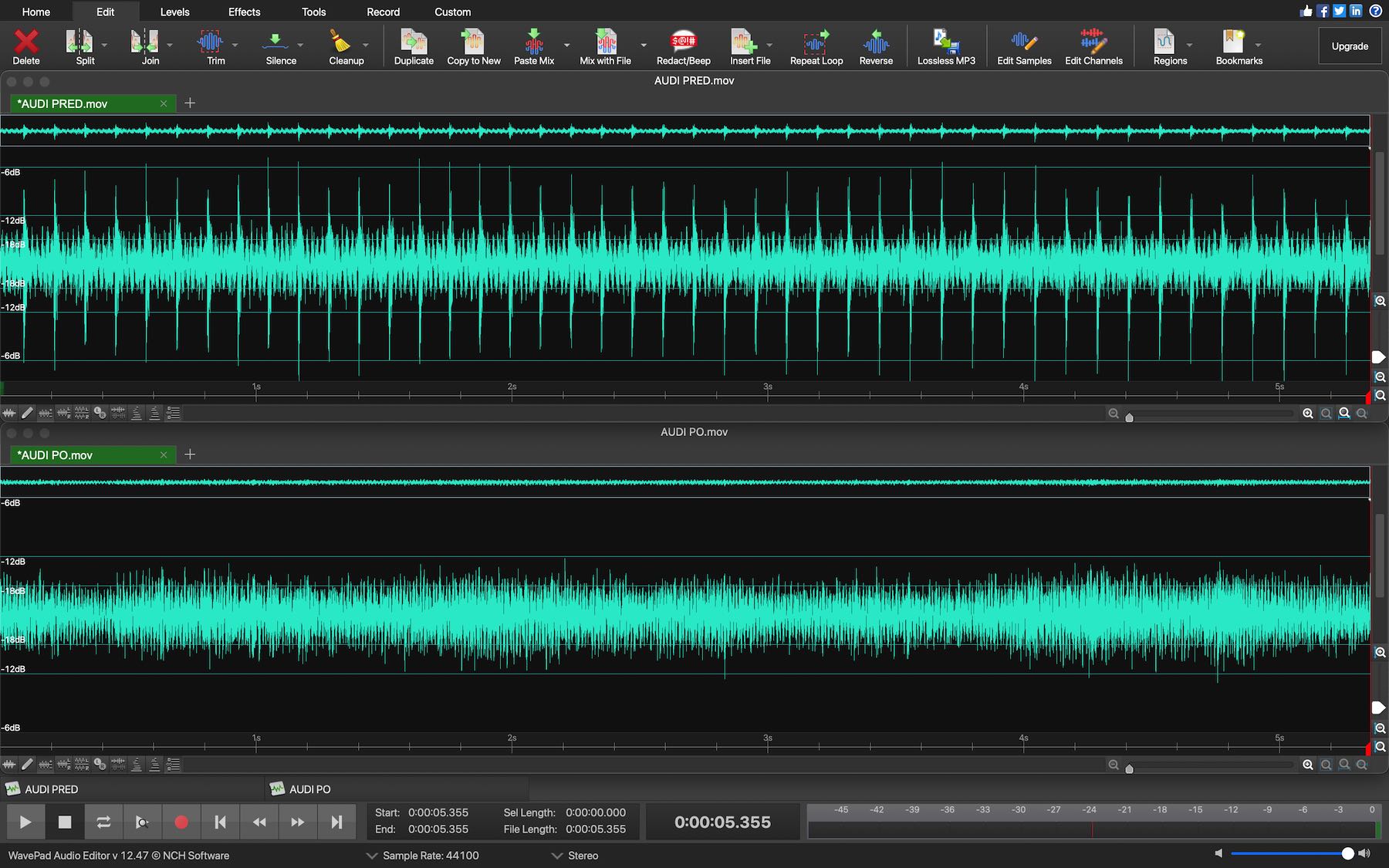The width and height of the screenshot is (1389, 868).
Task: Open the Home ribbon tab
Action: pos(36,12)
